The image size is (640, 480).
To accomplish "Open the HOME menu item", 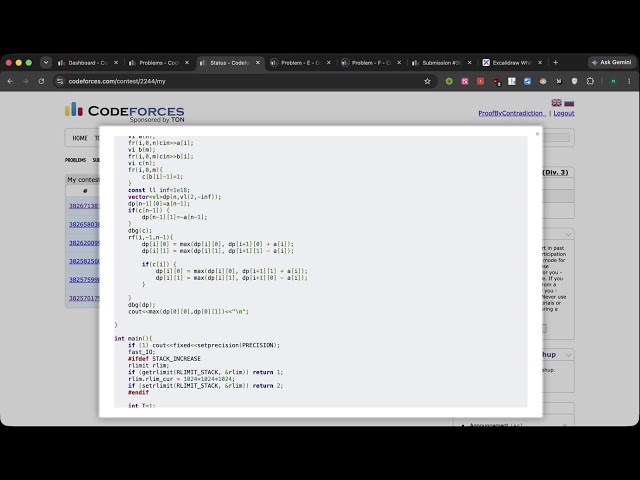I will point(80,138).
